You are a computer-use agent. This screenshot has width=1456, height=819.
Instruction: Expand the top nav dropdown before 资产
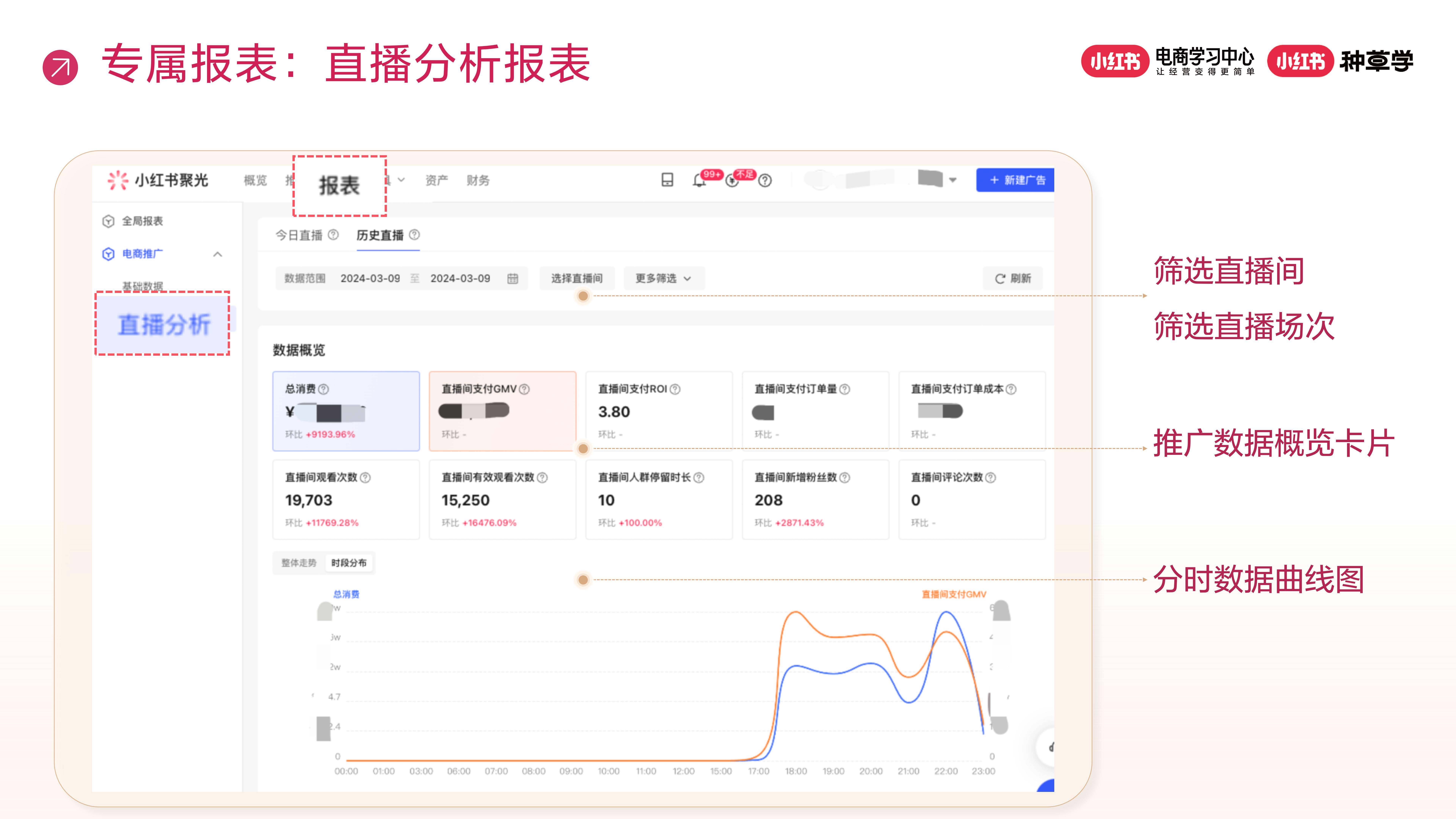401,180
